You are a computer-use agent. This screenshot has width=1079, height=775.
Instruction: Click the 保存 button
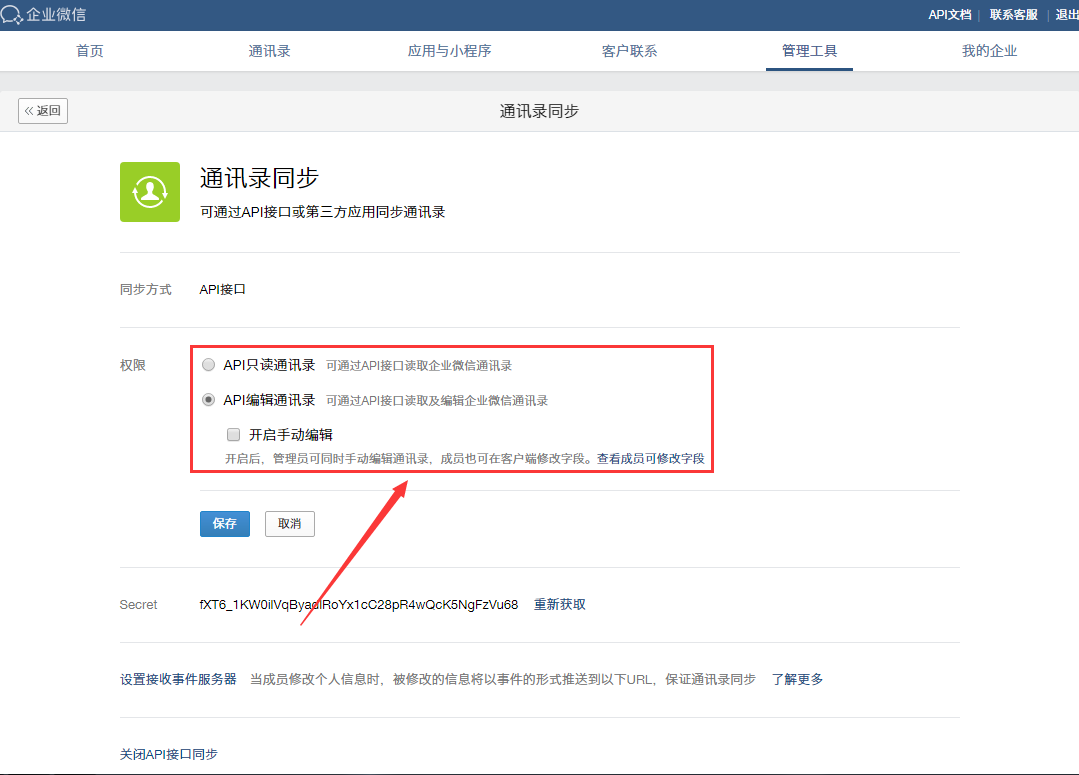[224, 523]
